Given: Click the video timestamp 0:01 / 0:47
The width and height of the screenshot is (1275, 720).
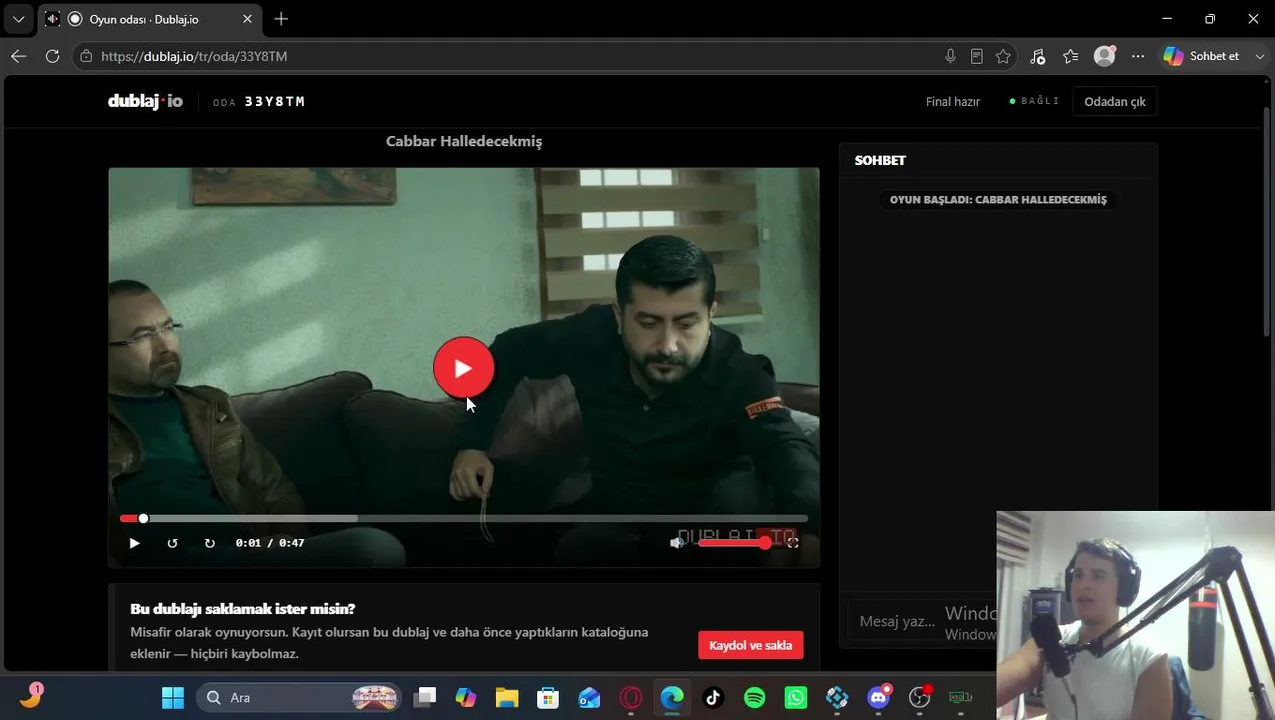Looking at the screenshot, I should pos(270,543).
